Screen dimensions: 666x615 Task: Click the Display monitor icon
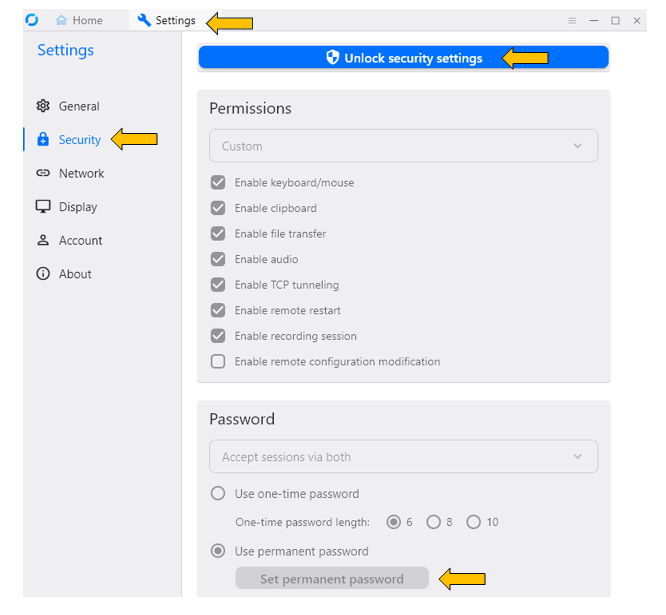(43, 207)
